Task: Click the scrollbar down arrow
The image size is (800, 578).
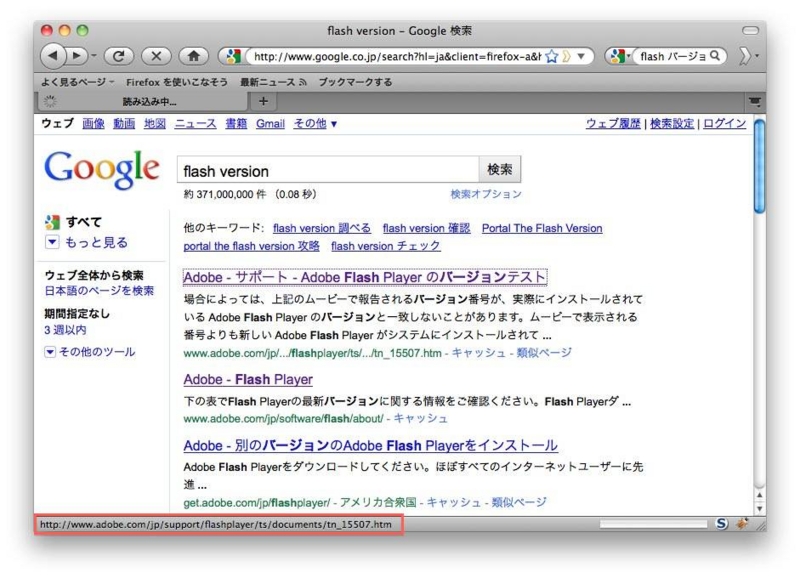Action: pos(759,508)
